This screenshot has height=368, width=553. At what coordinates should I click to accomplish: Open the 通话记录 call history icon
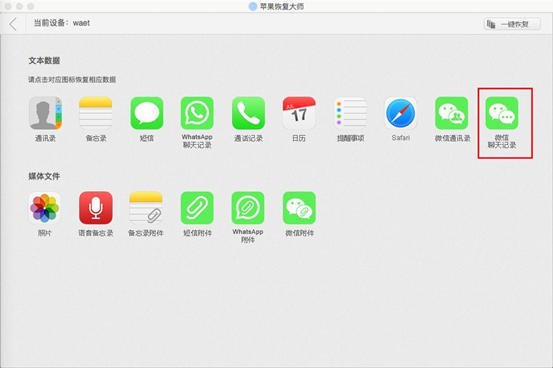coord(248,113)
